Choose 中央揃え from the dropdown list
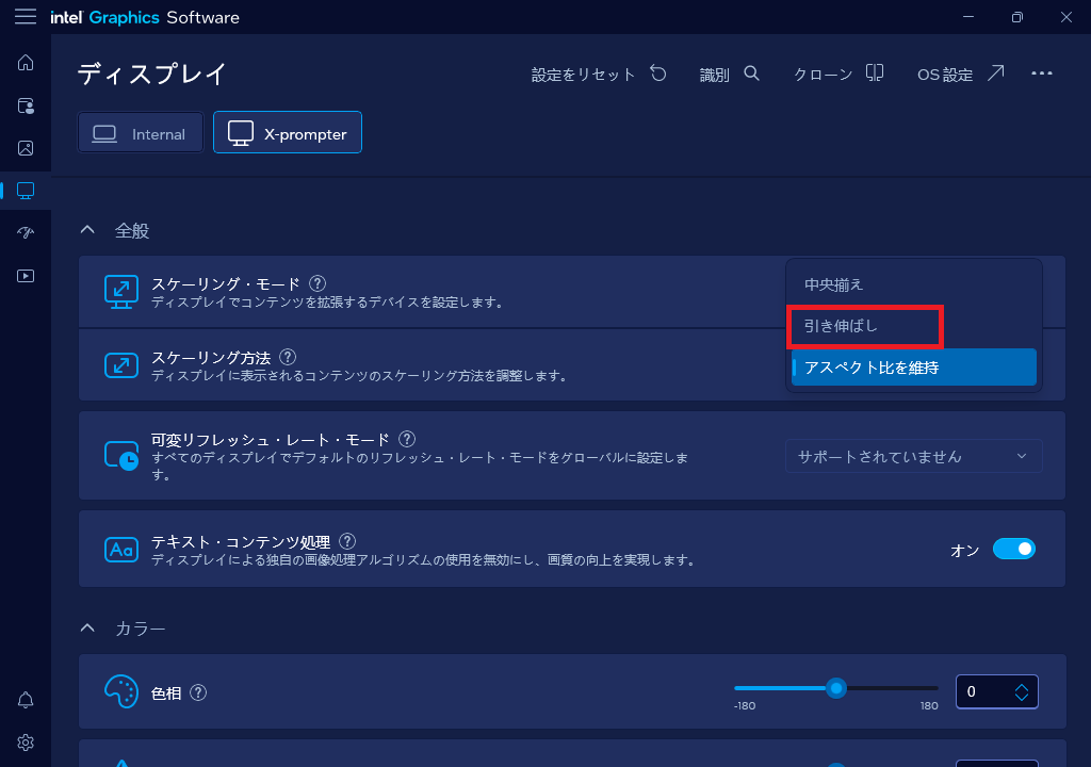This screenshot has height=768, width=1091. (914, 285)
